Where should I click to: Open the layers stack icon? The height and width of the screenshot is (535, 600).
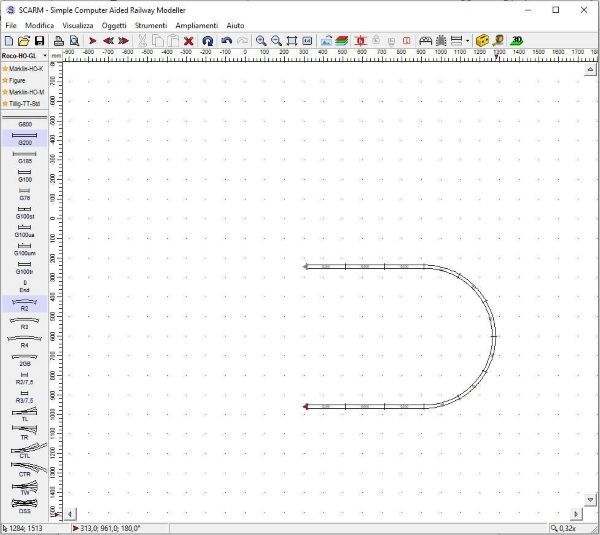click(342, 41)
